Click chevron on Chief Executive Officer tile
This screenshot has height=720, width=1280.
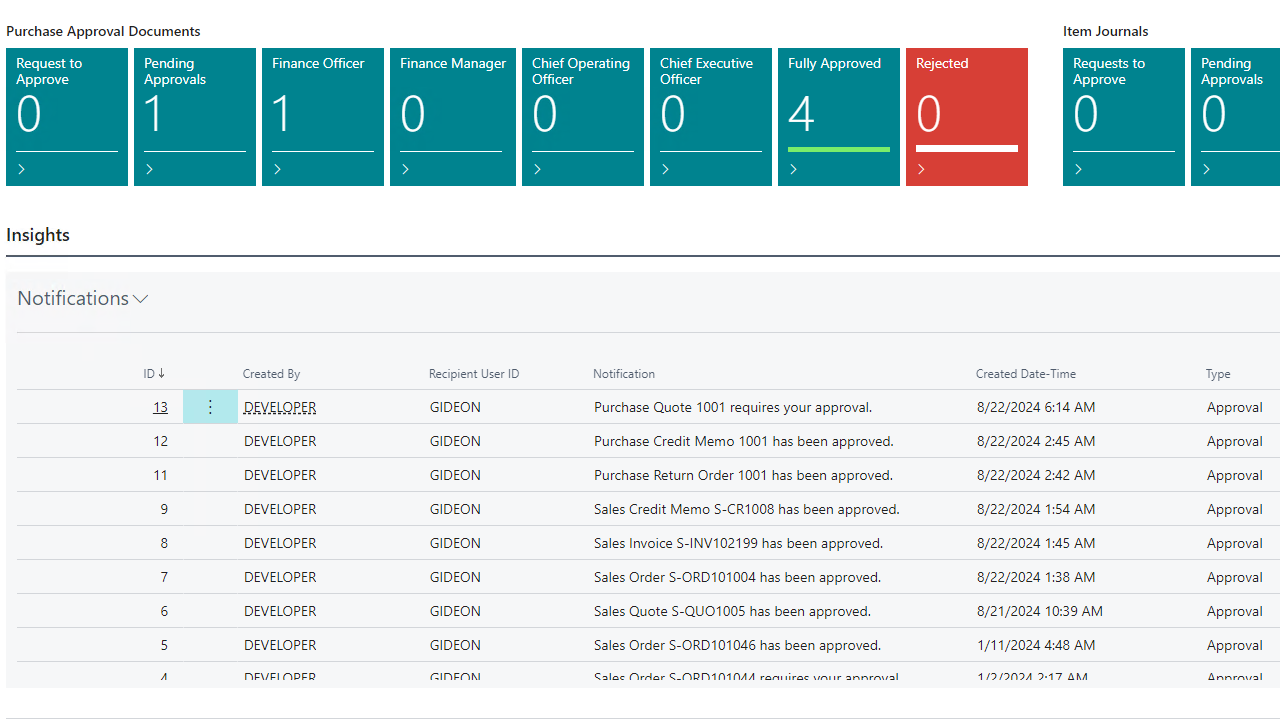point(665,169)
